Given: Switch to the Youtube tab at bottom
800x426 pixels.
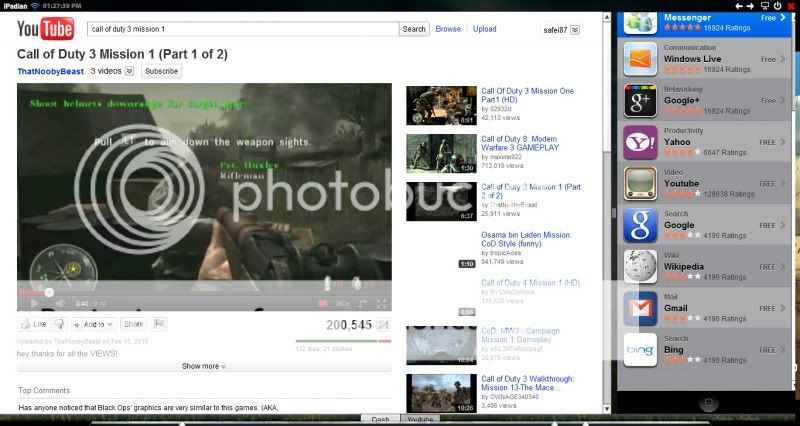Looking at the screenshot, I should pyautogui.click(x=421, y=420).
